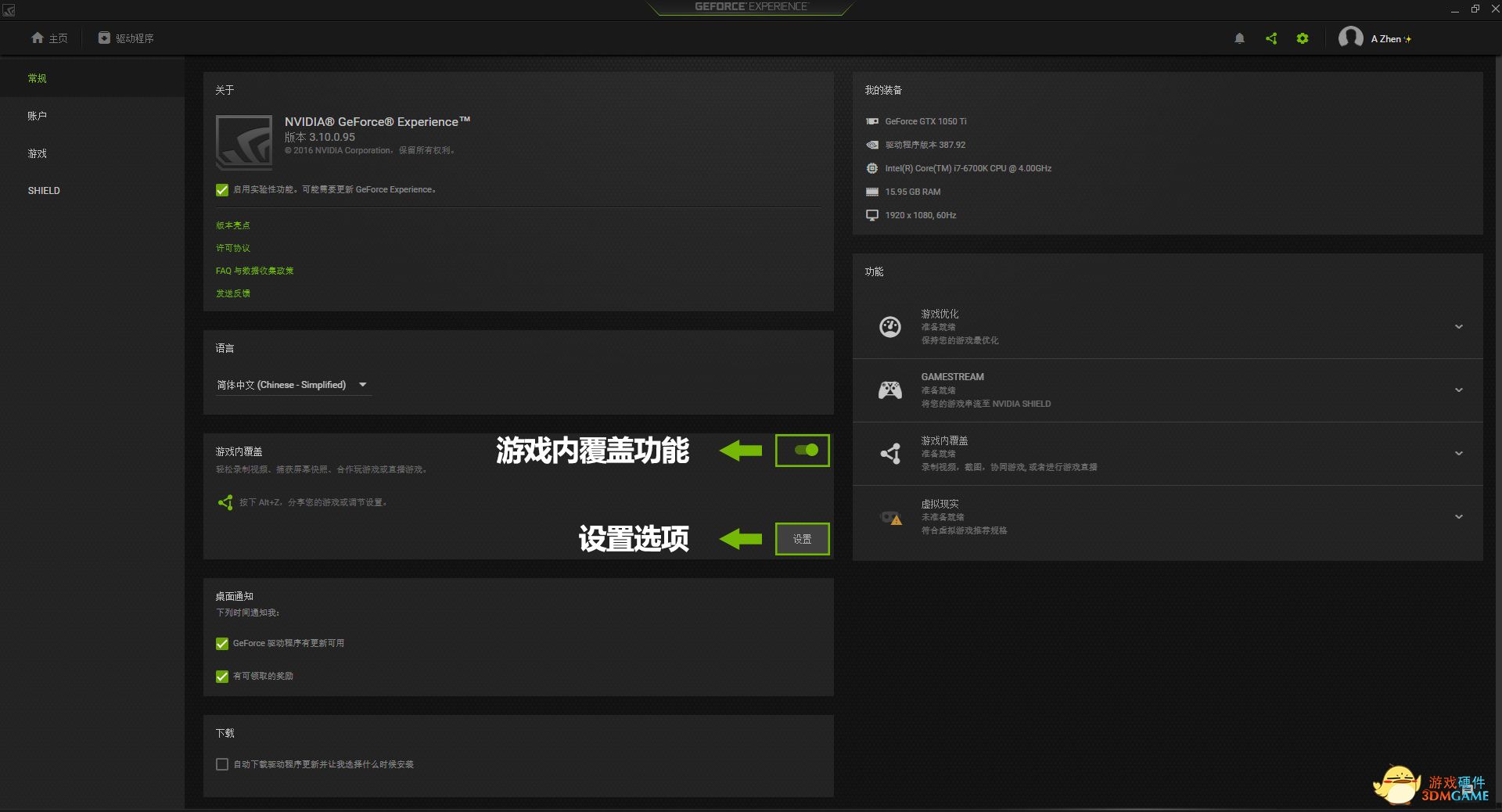Open the 版本亮点 link
The width and height of the screenshot is (1502, 812).
click(233, 225)
